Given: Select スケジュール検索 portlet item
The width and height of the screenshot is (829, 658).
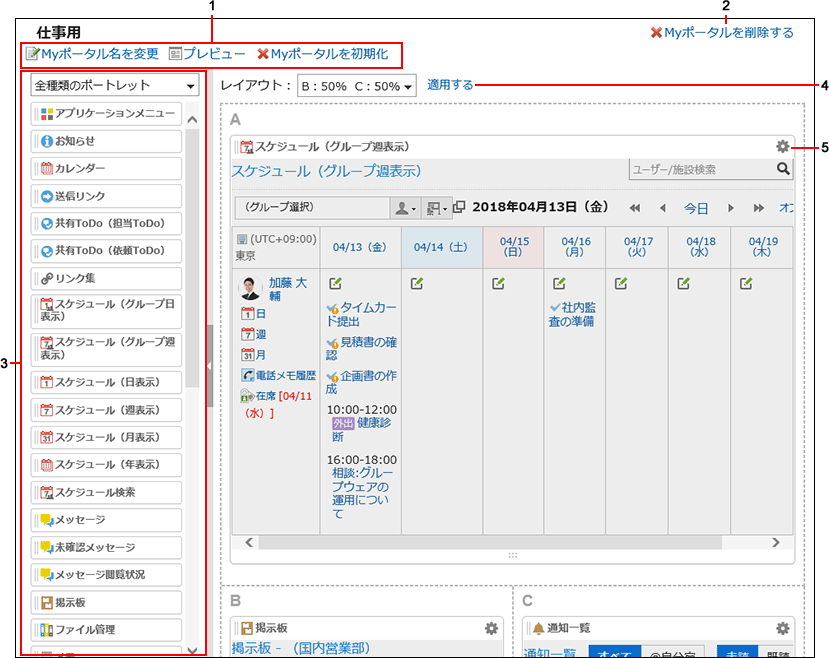Looking at the screenshot, I should pos(106,493).
